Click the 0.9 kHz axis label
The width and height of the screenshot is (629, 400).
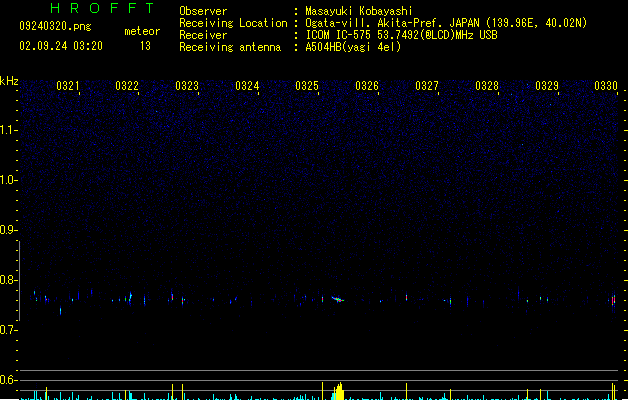pos(8,230)
